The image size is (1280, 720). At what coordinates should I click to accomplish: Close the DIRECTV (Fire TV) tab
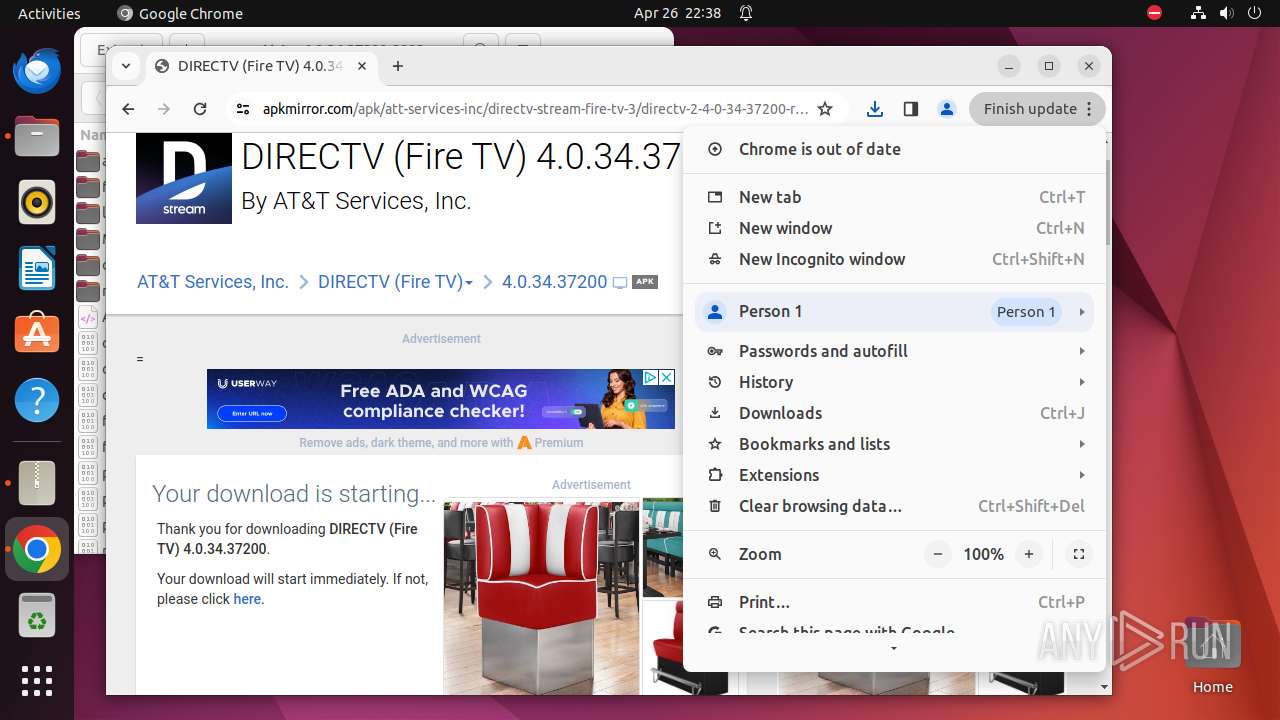pos(362,66)
